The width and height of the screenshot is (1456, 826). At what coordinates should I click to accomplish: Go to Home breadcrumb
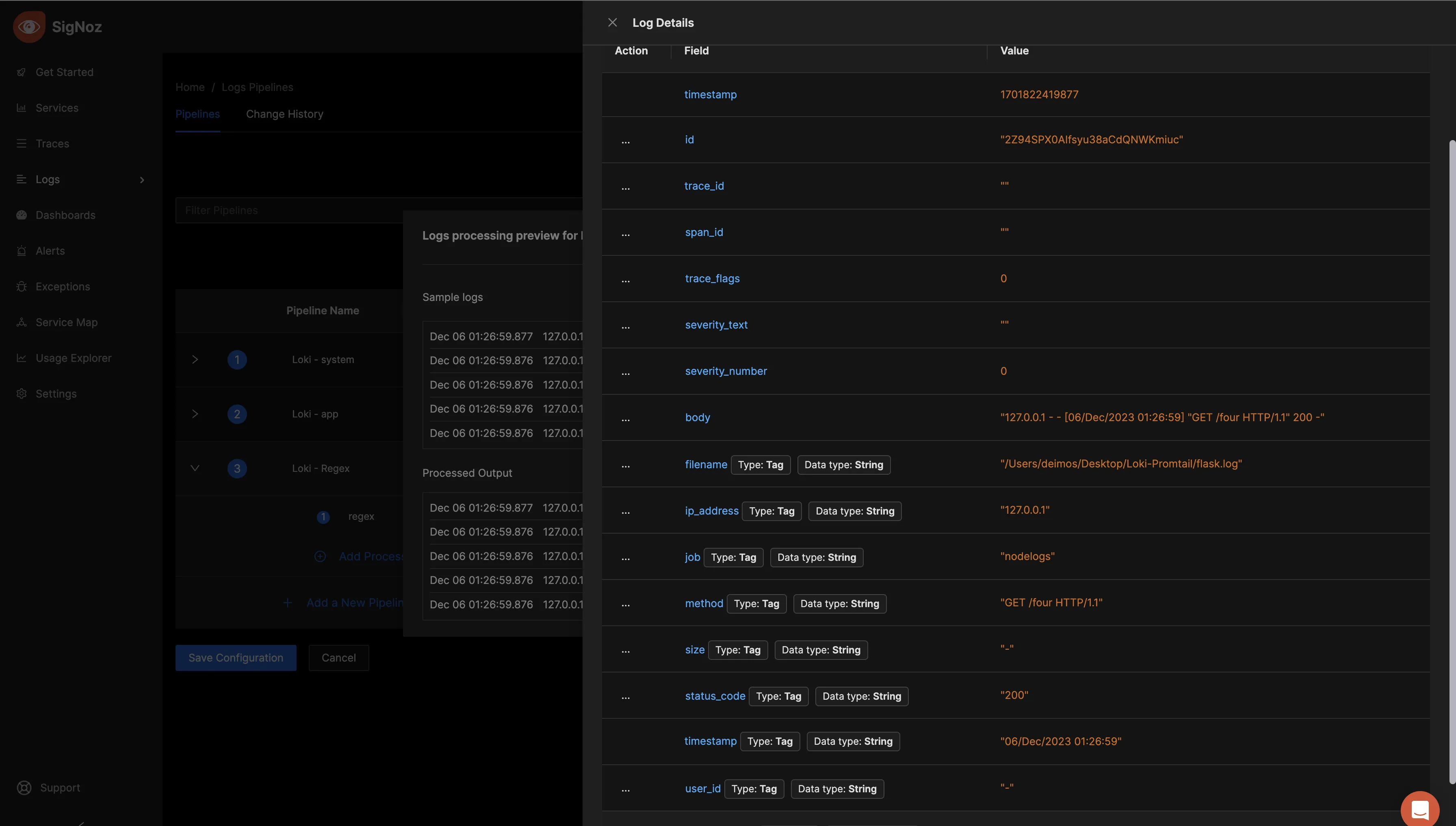190,87
